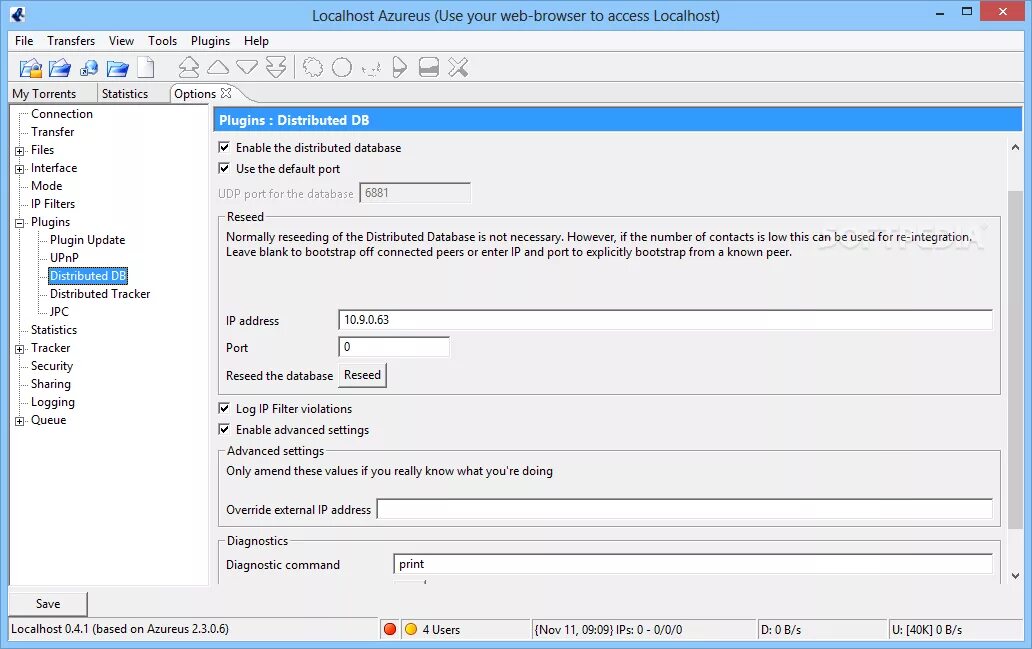
Task: Select Security in options tree
Action: tap(52, 366)
